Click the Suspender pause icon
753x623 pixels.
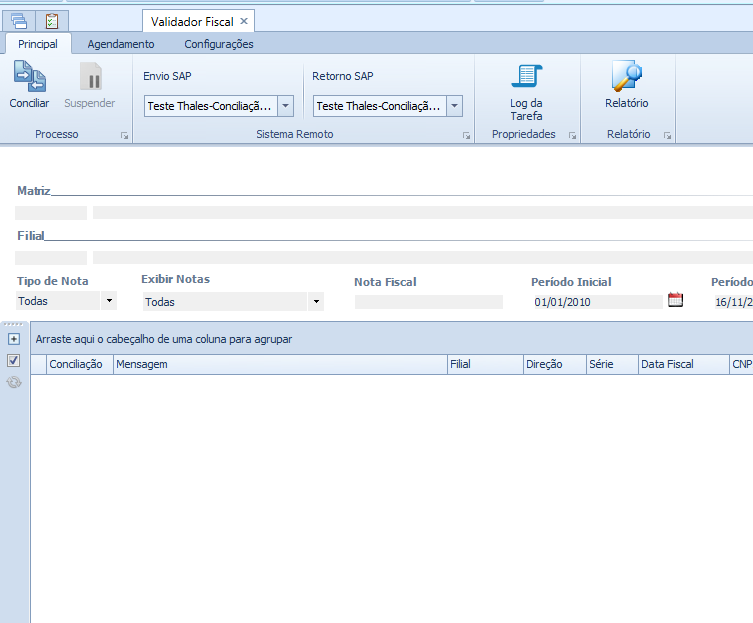90,77
